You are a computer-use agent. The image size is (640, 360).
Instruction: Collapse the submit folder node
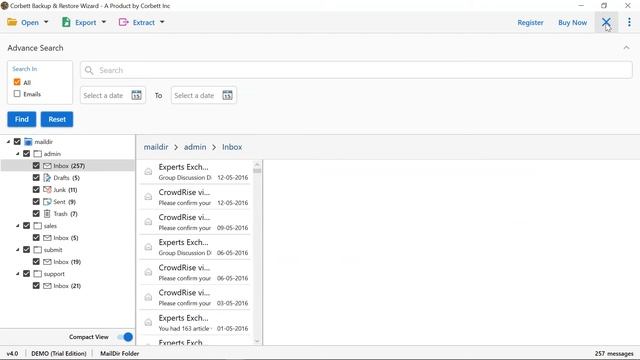(x=18, y=250)
